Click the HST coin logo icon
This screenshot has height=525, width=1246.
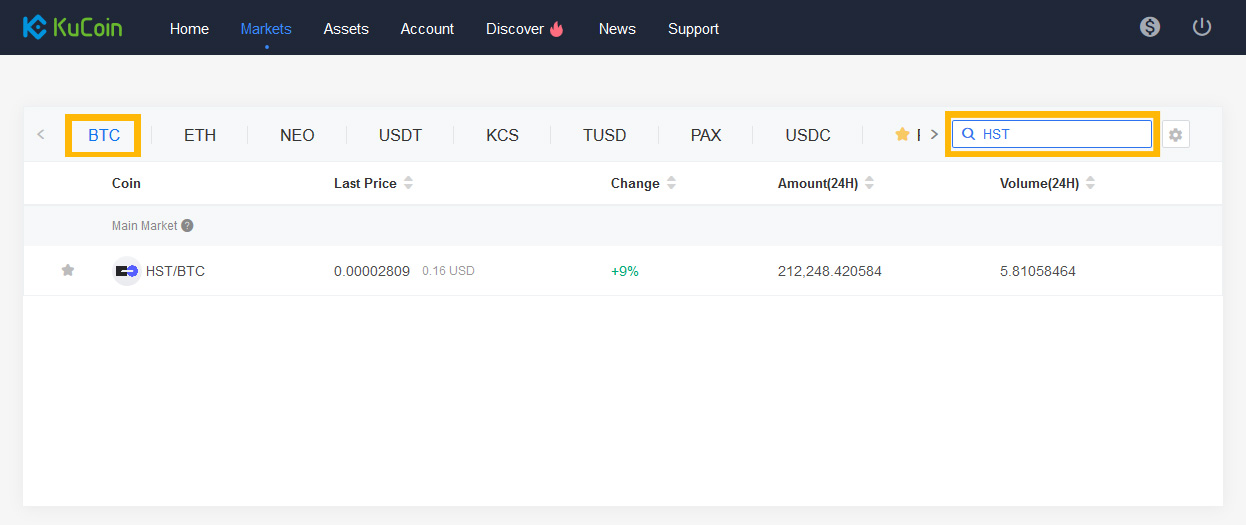126,271
